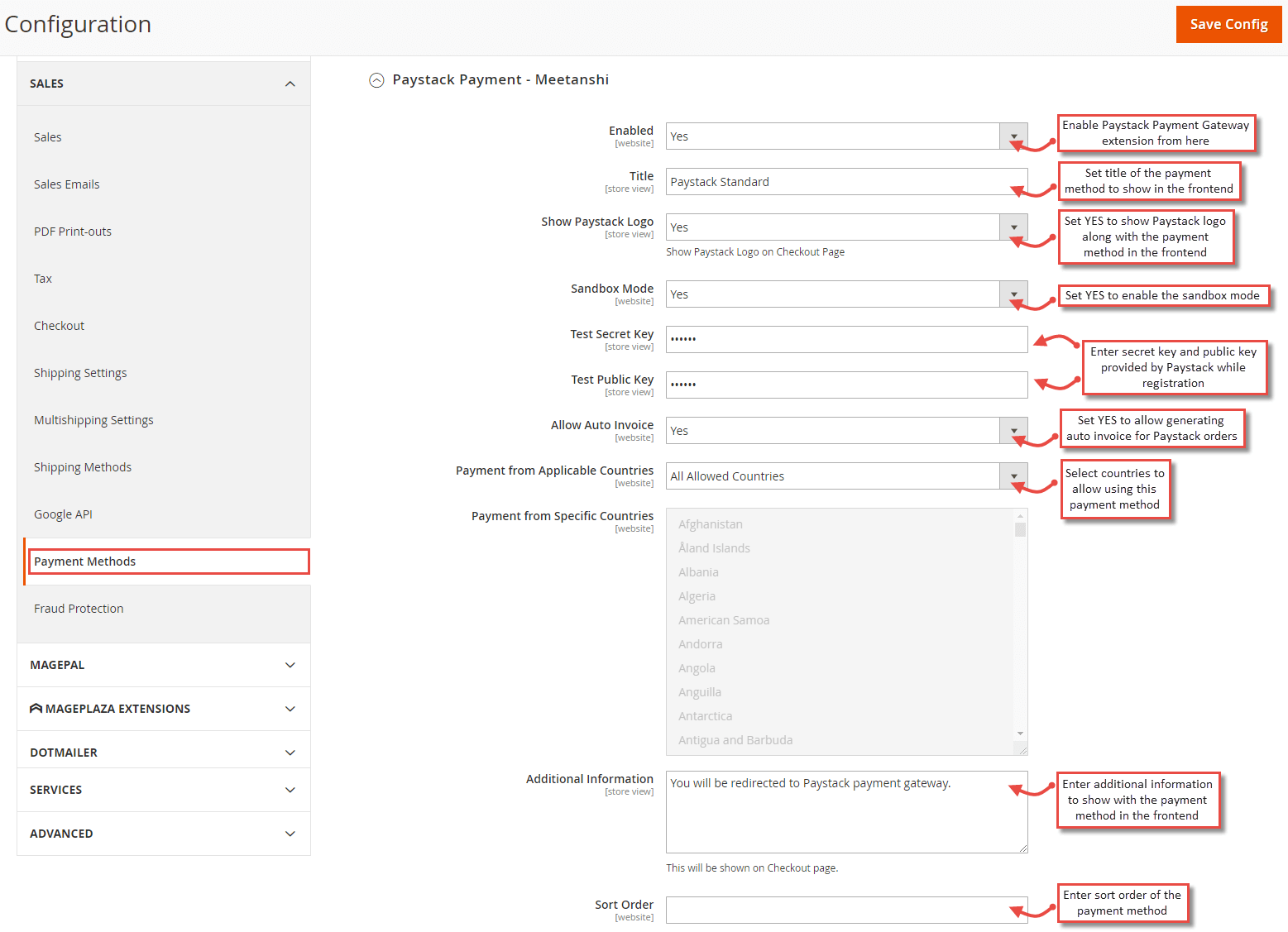Viewport: 1288px width, 932px height.
Task: Click the countries list scrollbar down arrow
Action: coord(1020,734)
